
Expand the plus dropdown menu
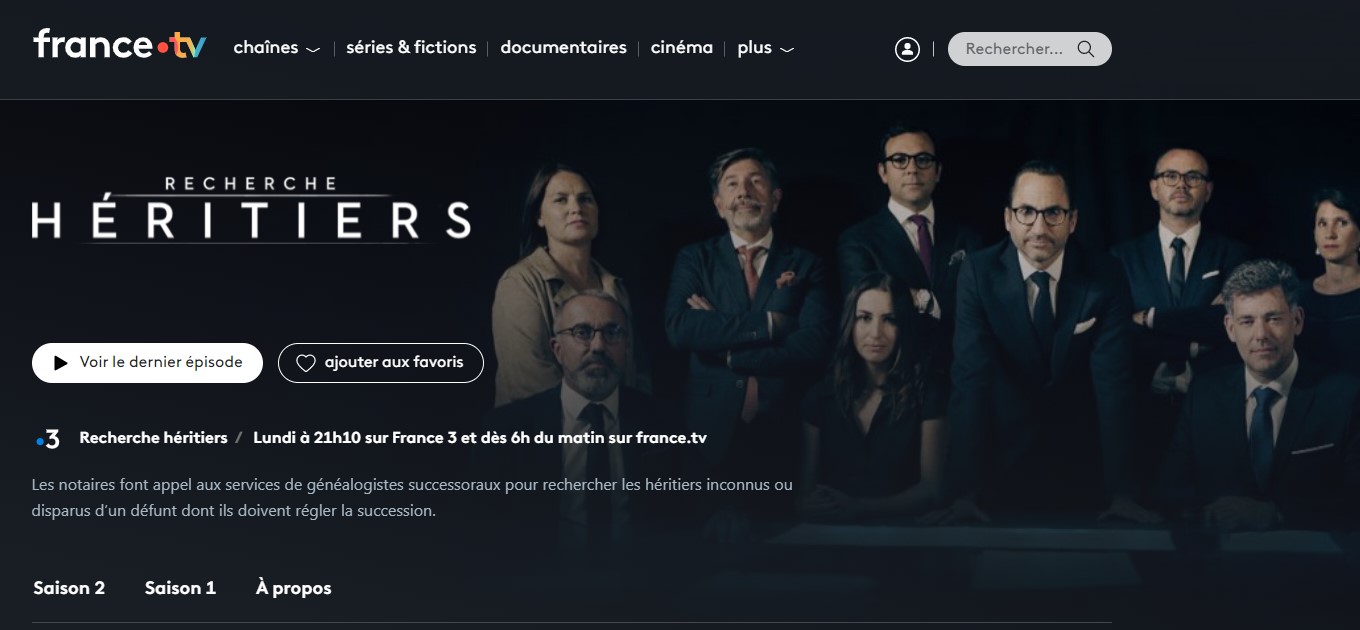coord(766,48)
